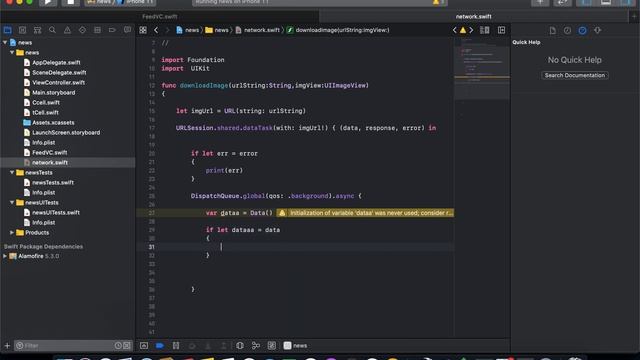Viewport: 640px width, 360px height.
Task: Click the pause/continue icon in debug bar
Action: pos(176,346)
